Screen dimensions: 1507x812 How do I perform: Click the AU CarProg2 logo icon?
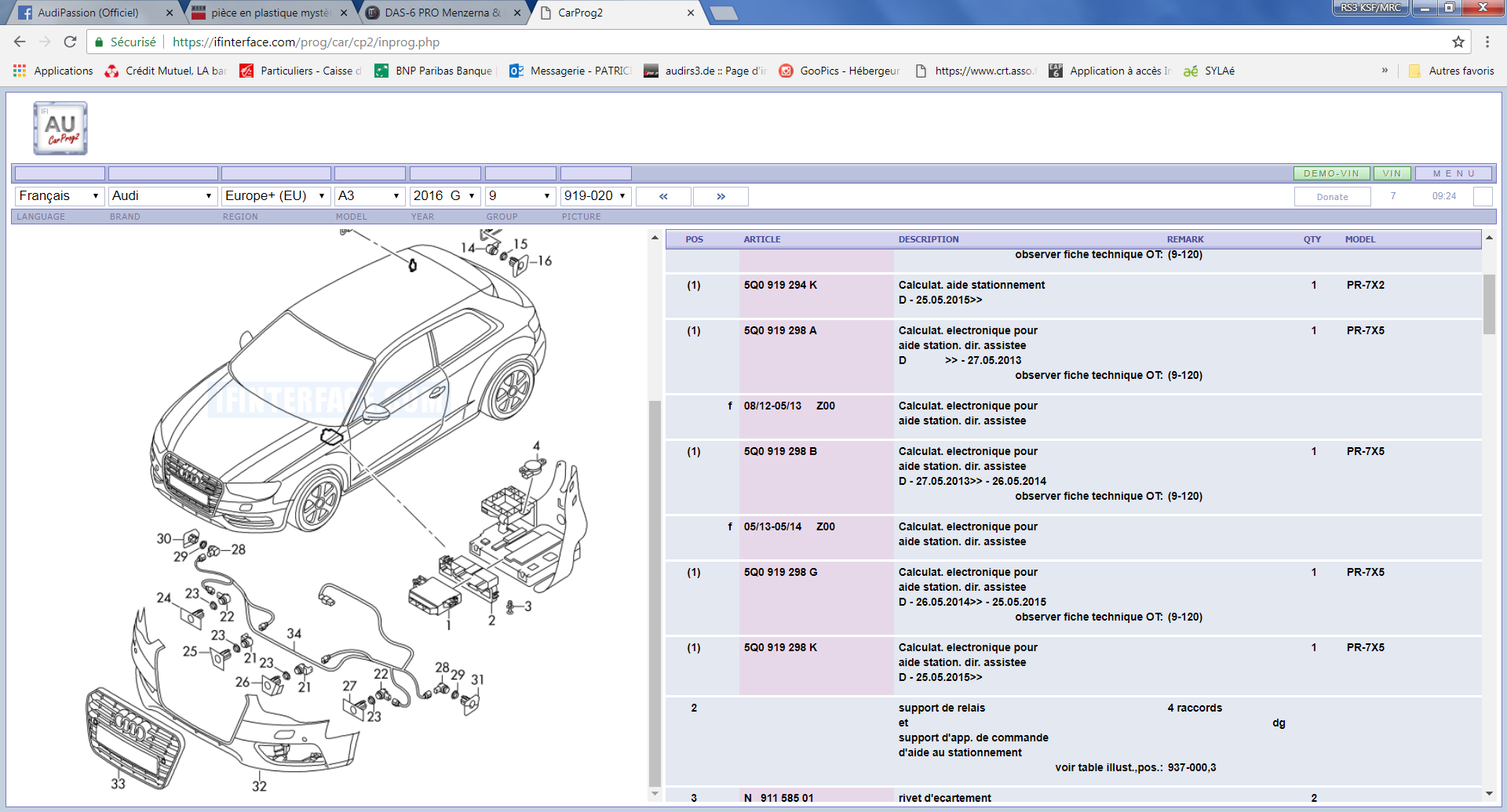pyautogui.click(x=60, y=128)
